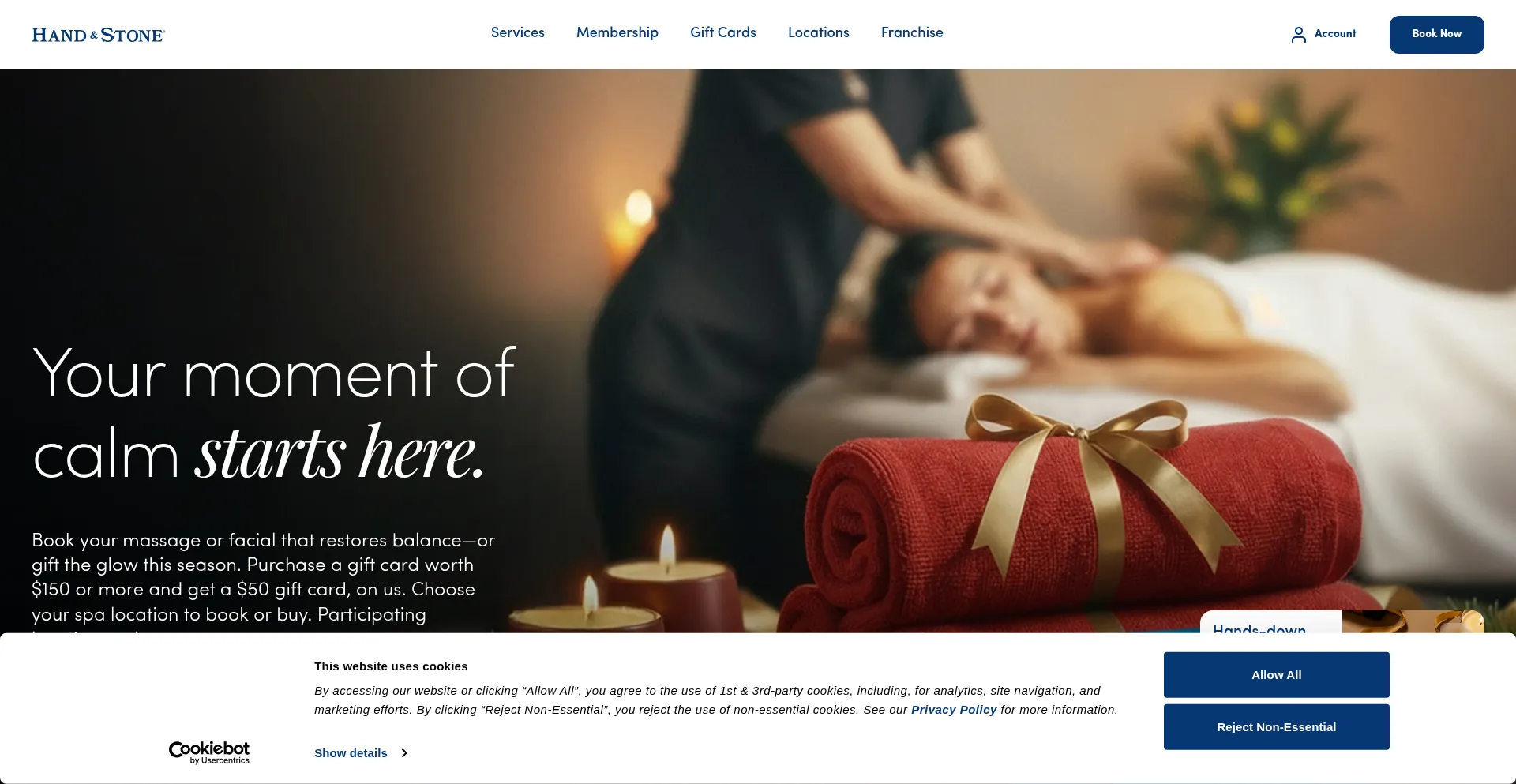Viewport: 1516px width, 784px height.
Task: Click Reject Non-Essential button
Action: coord(1277,727)
